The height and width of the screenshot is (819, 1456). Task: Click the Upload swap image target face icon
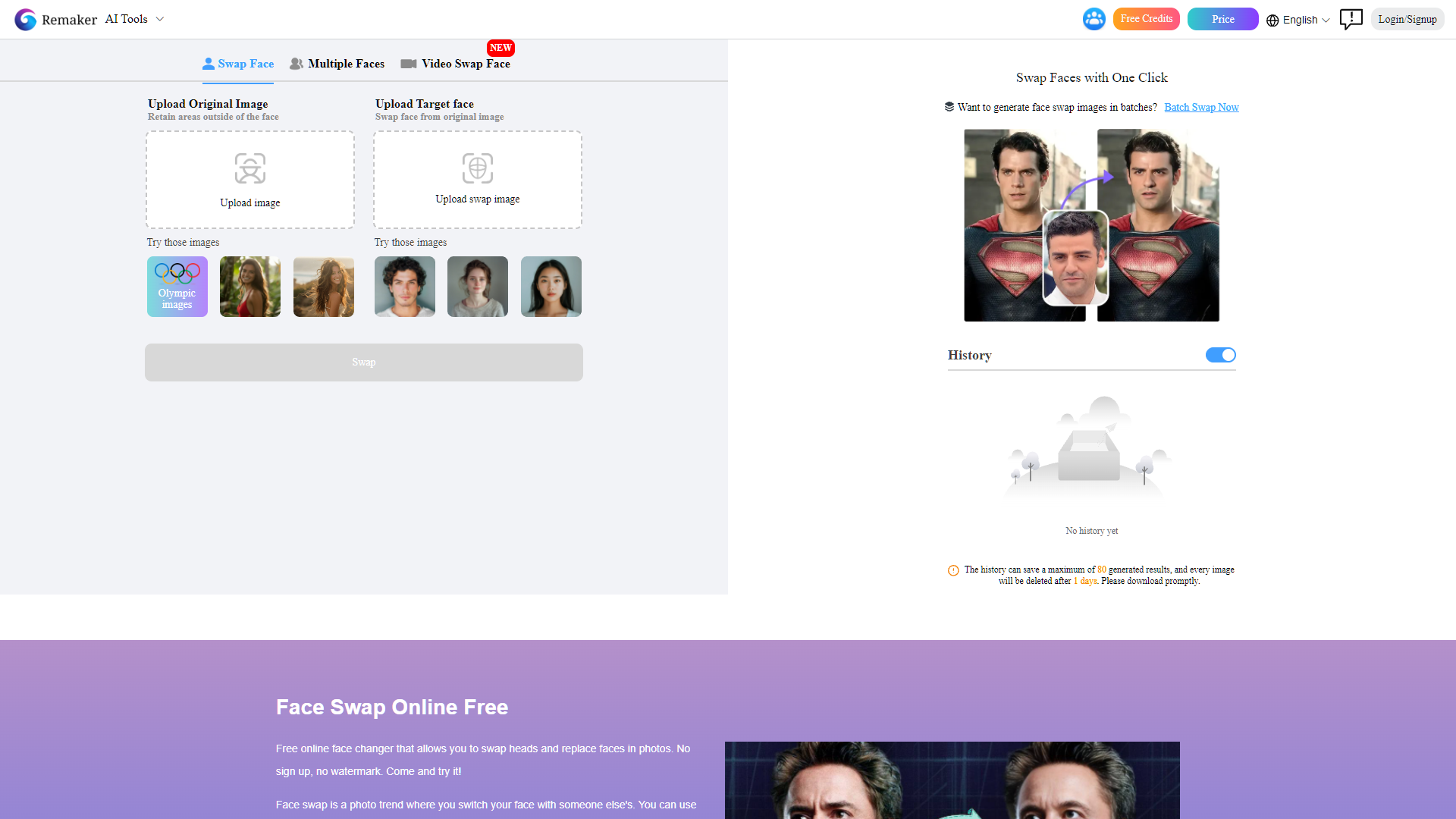point(477,168)
